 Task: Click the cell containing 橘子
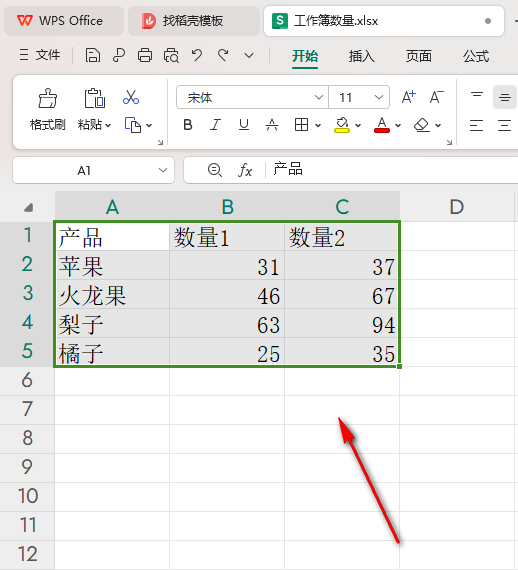112,353
